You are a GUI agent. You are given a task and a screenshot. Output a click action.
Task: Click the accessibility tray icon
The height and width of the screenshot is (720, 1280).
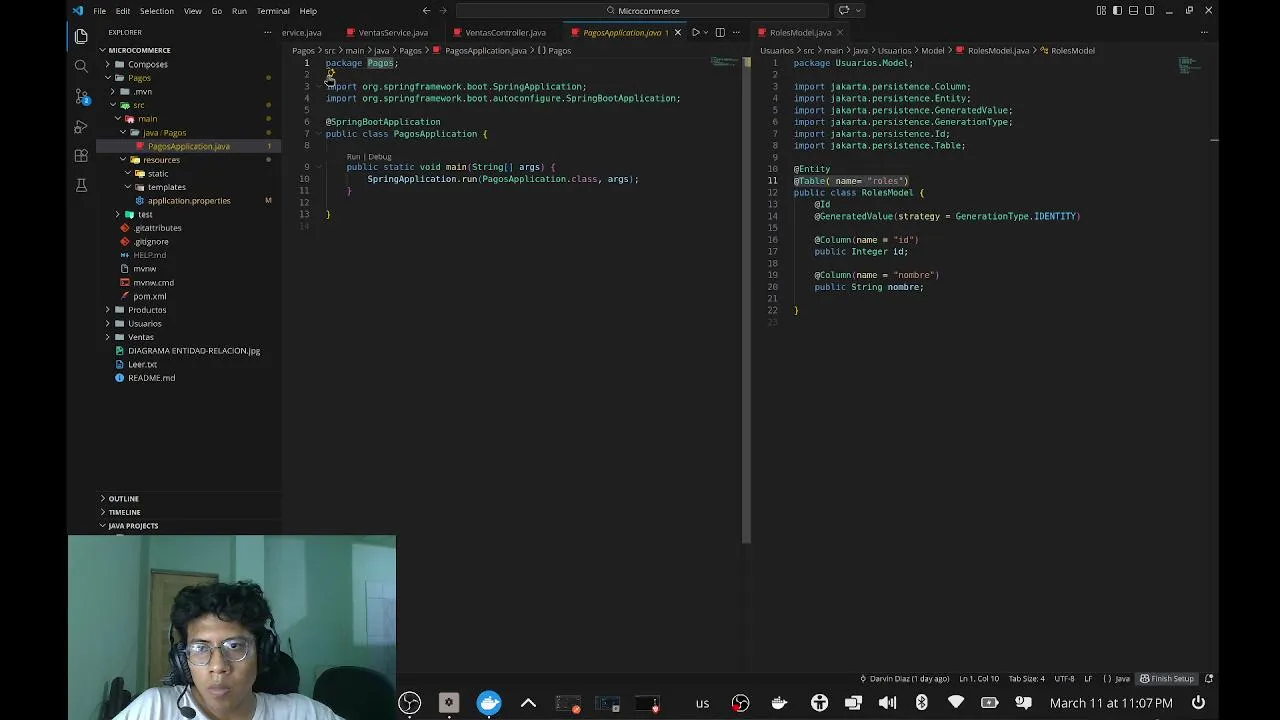(819, 703)
